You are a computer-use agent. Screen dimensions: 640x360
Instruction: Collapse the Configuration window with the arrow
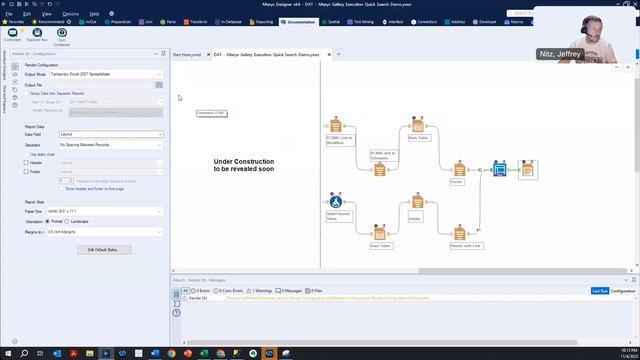tap(155, 53)
